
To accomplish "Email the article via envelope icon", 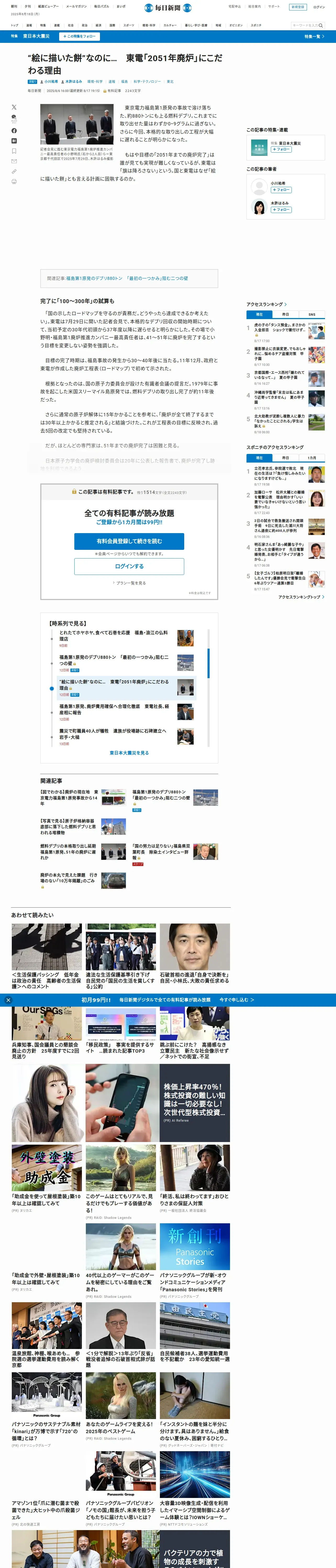I will click(x=14, y=161).
